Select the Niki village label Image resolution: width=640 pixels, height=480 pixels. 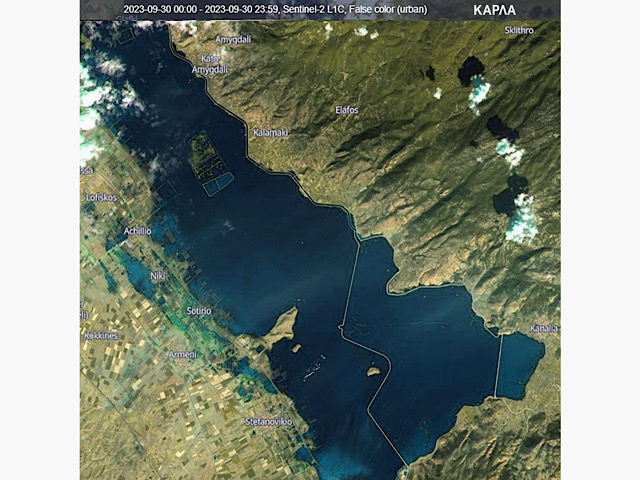[x=157, y=275]
